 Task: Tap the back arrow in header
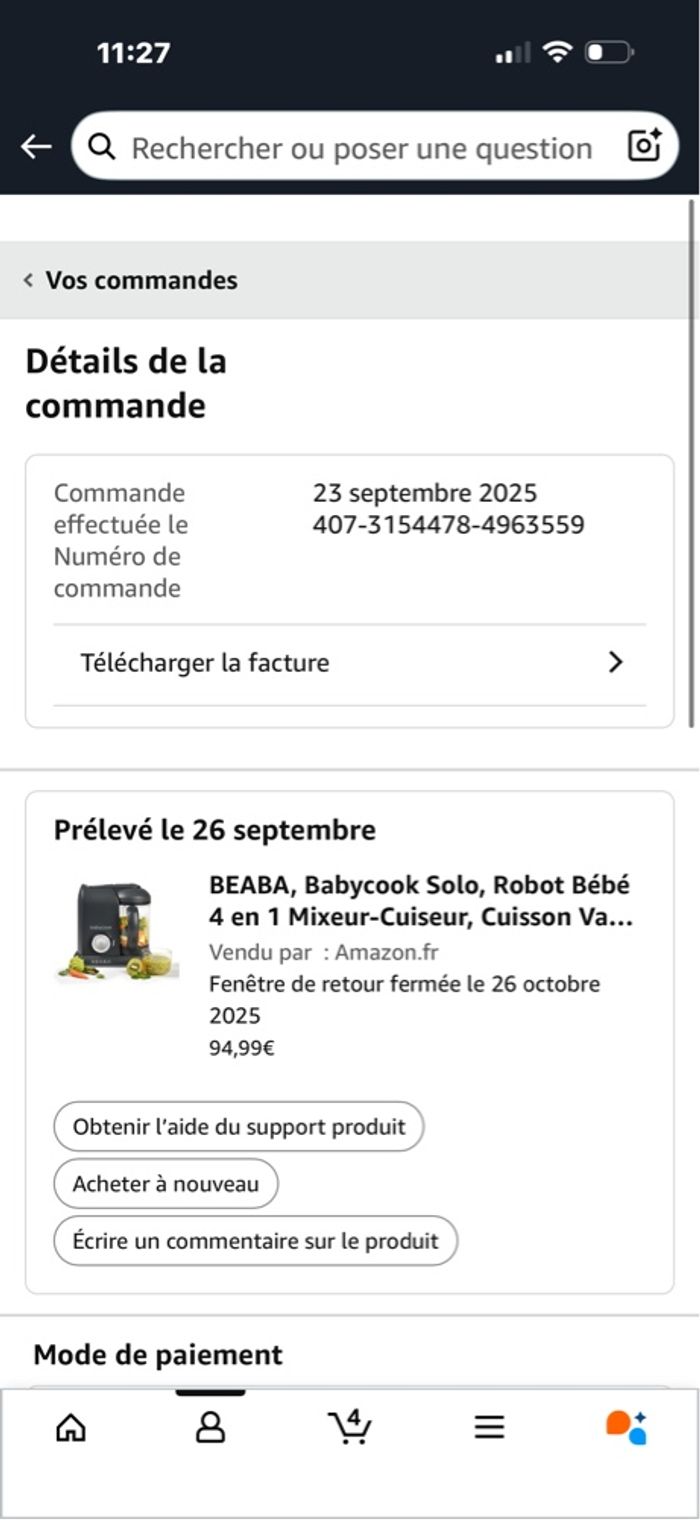(x=36, y=147)
